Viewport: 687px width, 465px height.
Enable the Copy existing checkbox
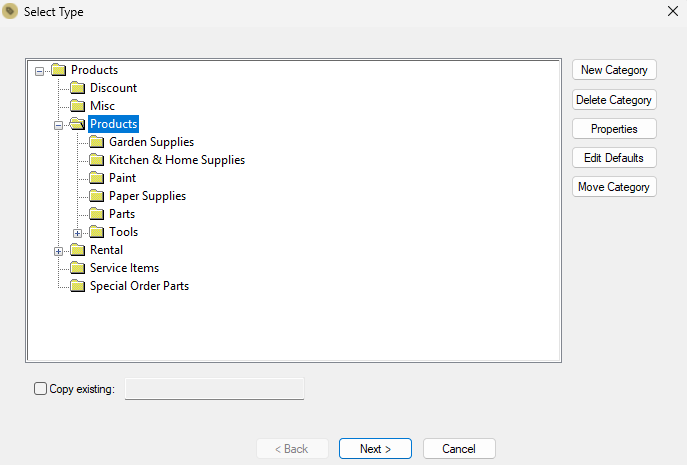[40, 389]
